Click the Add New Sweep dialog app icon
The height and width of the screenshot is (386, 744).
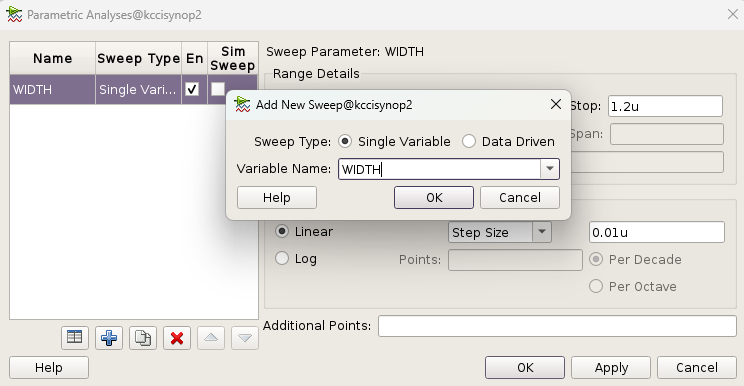[x=242, y=104]
